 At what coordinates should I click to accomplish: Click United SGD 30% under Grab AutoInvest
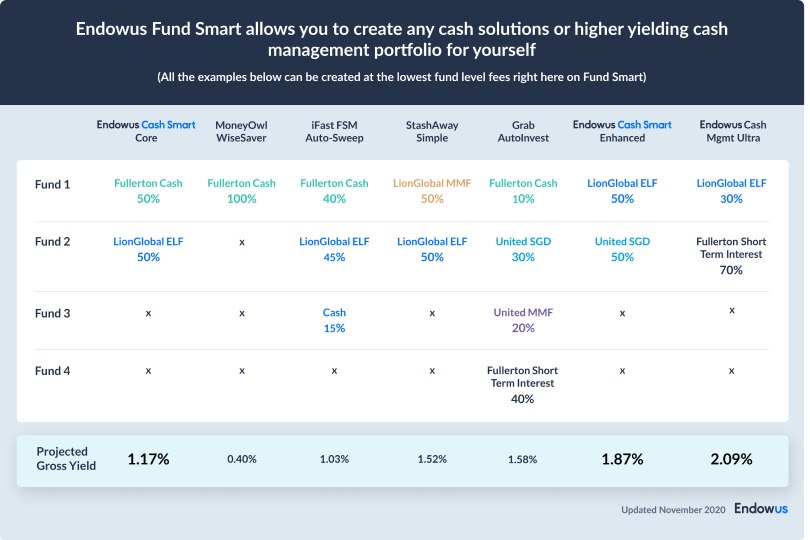[x=523, y=249]
